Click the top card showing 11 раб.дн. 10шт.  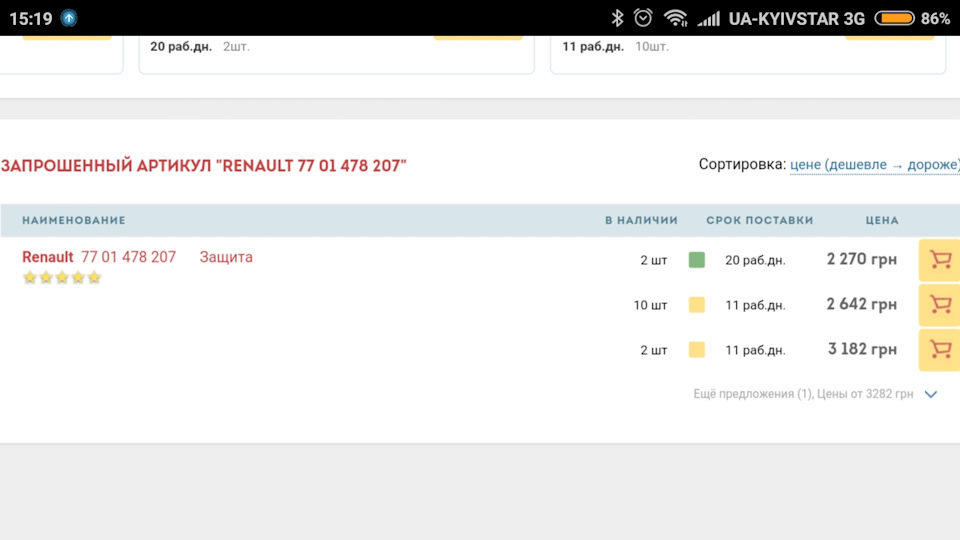748,54
